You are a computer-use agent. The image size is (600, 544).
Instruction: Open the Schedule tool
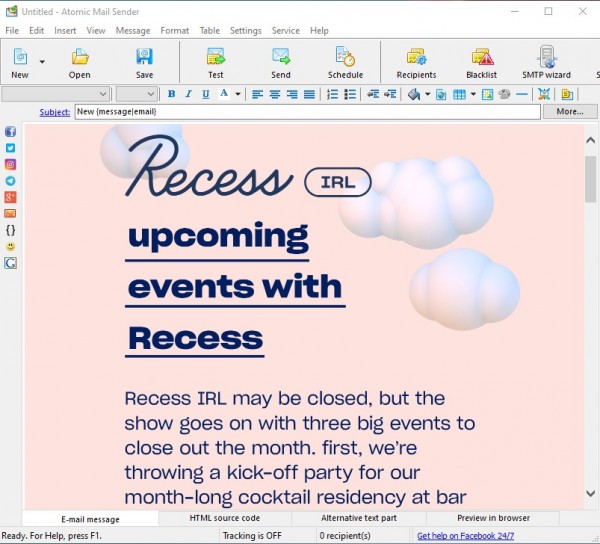(345, 57)
